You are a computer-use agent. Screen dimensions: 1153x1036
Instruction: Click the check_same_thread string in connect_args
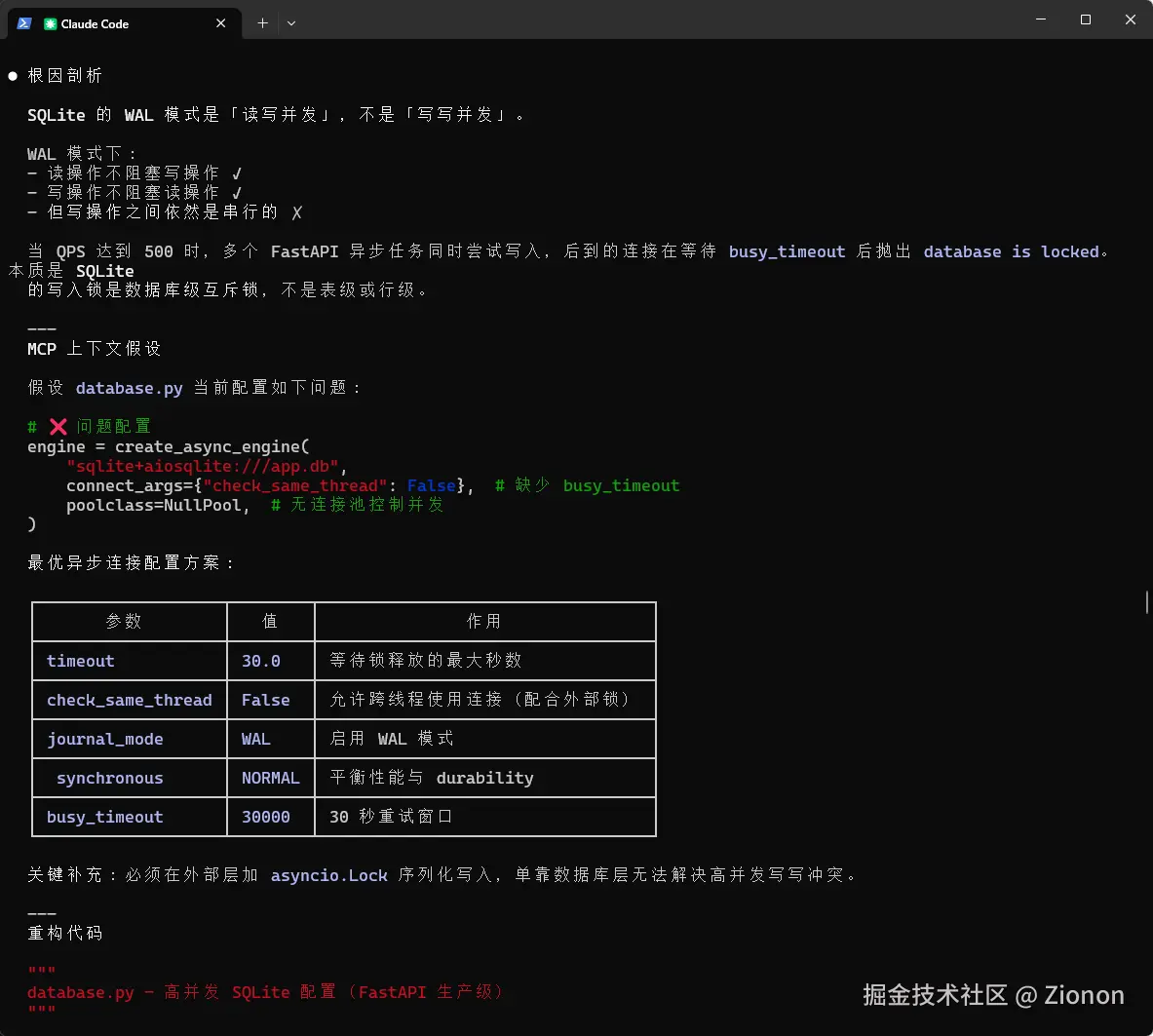pos(295,486)
